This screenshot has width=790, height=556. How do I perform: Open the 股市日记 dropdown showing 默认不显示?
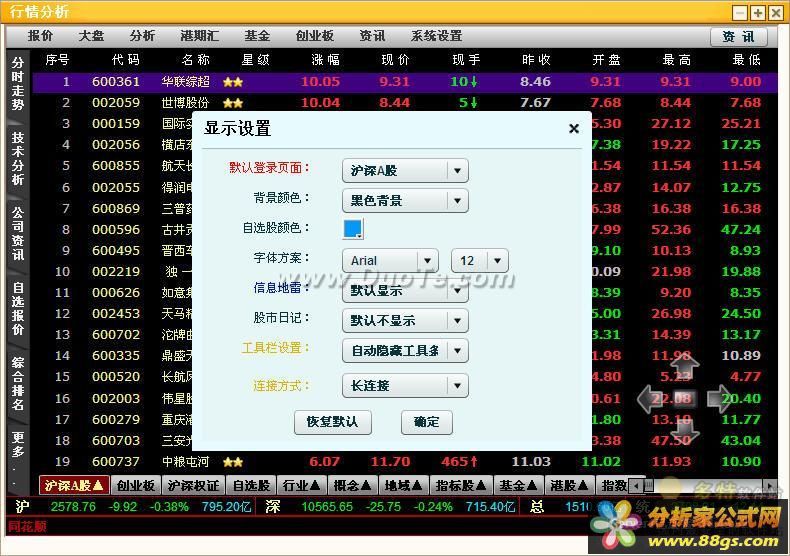pos(405,321)
